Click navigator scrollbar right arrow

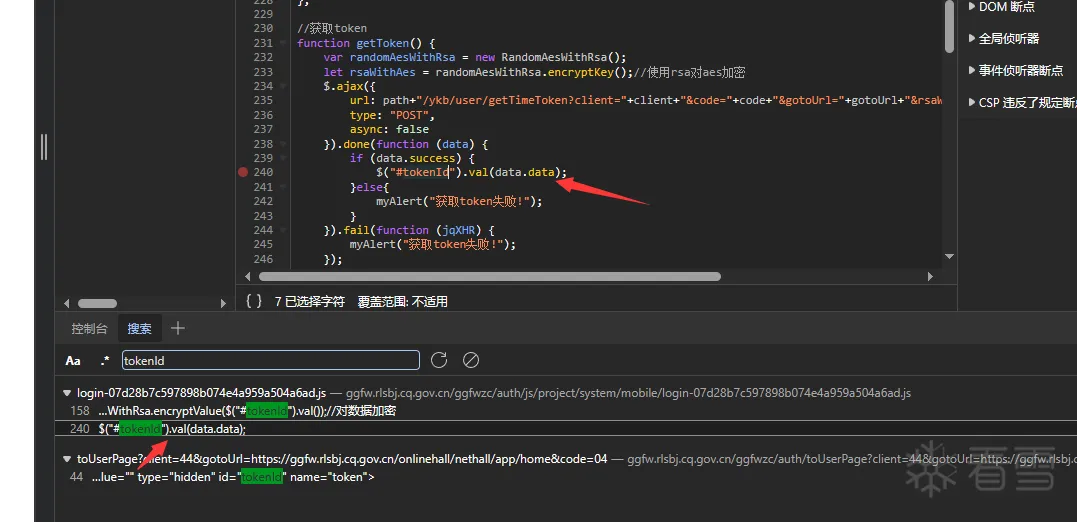223,303
